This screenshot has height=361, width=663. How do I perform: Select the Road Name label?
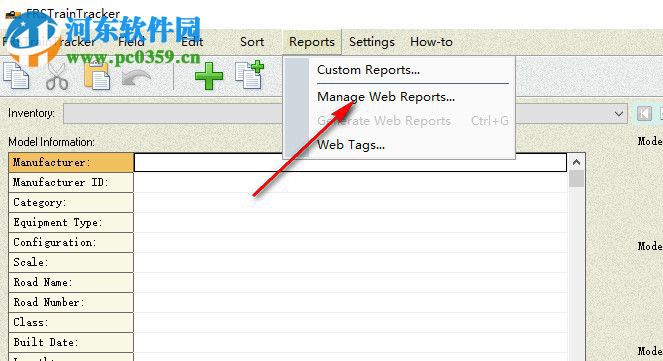pos(71,282)
